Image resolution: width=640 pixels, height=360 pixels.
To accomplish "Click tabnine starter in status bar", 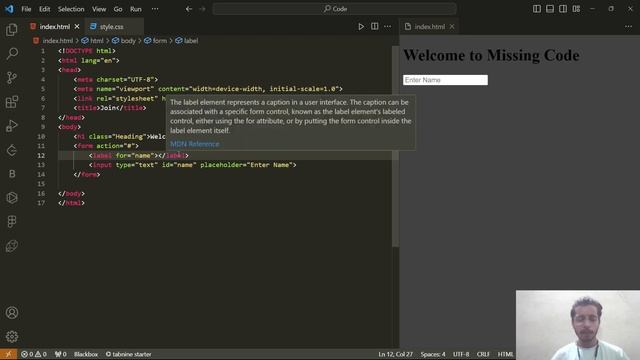I will click(x=129, y=354).
